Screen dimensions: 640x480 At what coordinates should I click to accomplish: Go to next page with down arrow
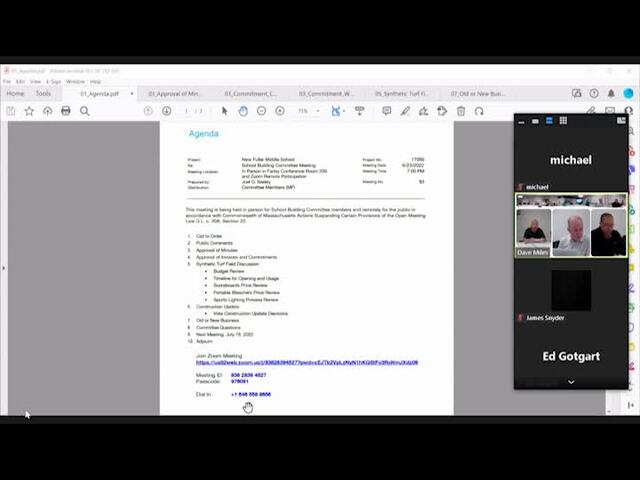(x=166, y=111)
